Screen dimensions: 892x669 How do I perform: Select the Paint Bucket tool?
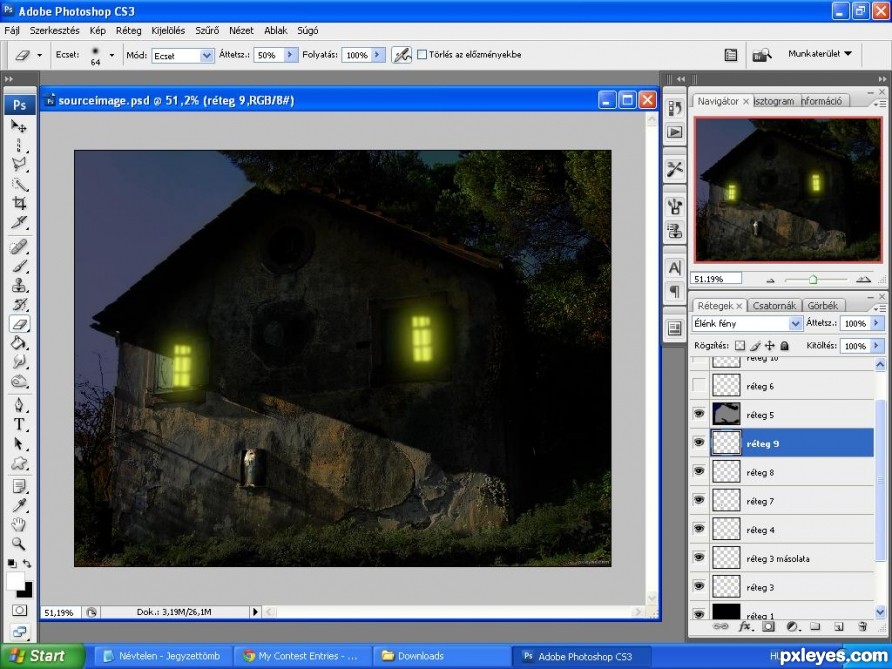pos(19,343)
